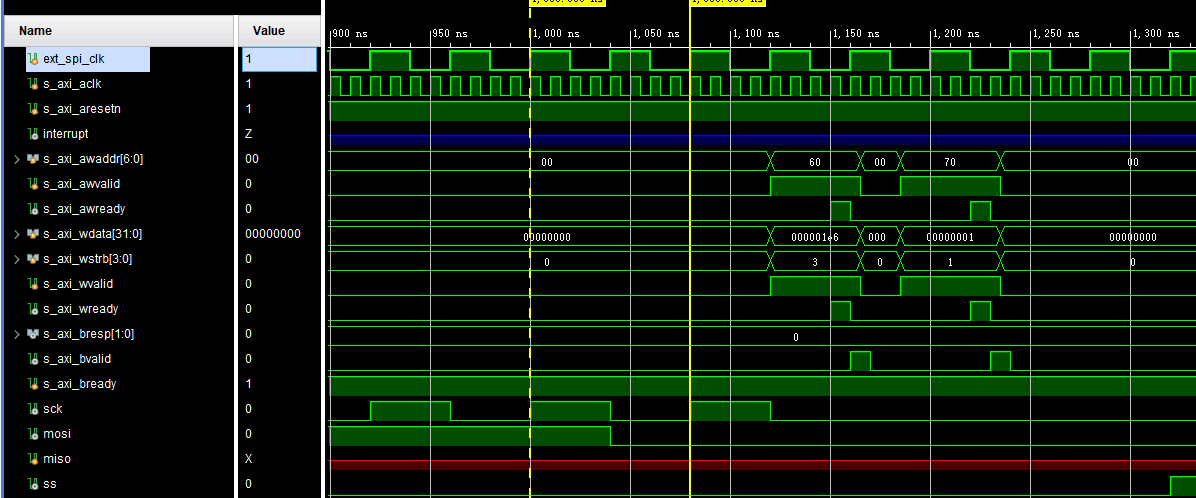Expand the s_axi_bresp[1:0] bus
1196x498 pixels.
[17, 334]
